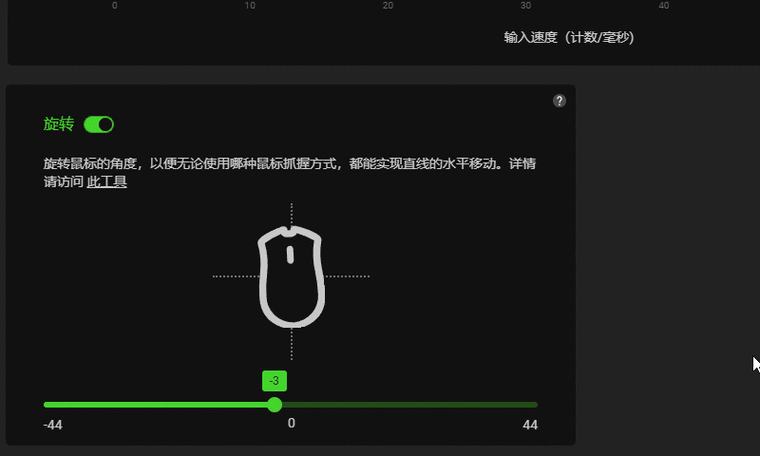Open the 此工具 link
760x456 pixels.
pyautogui.click(x=107, y=182)
